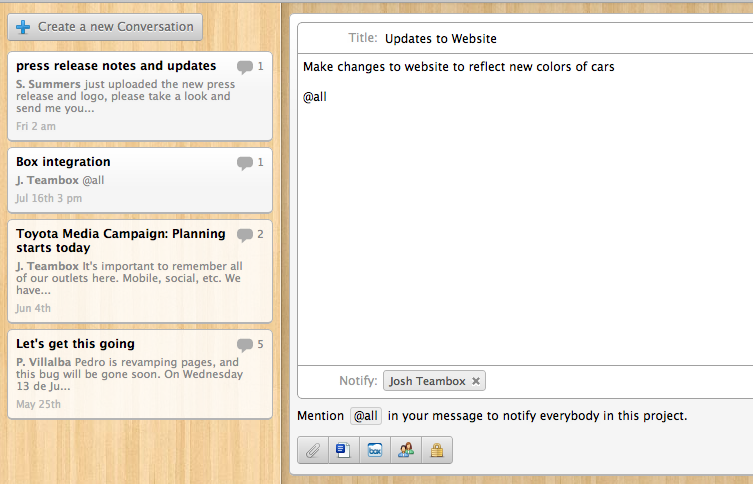Click comment bubble icon on Box integration
The height and width of the screenshot is (484, 753).
tap(245, 163)
